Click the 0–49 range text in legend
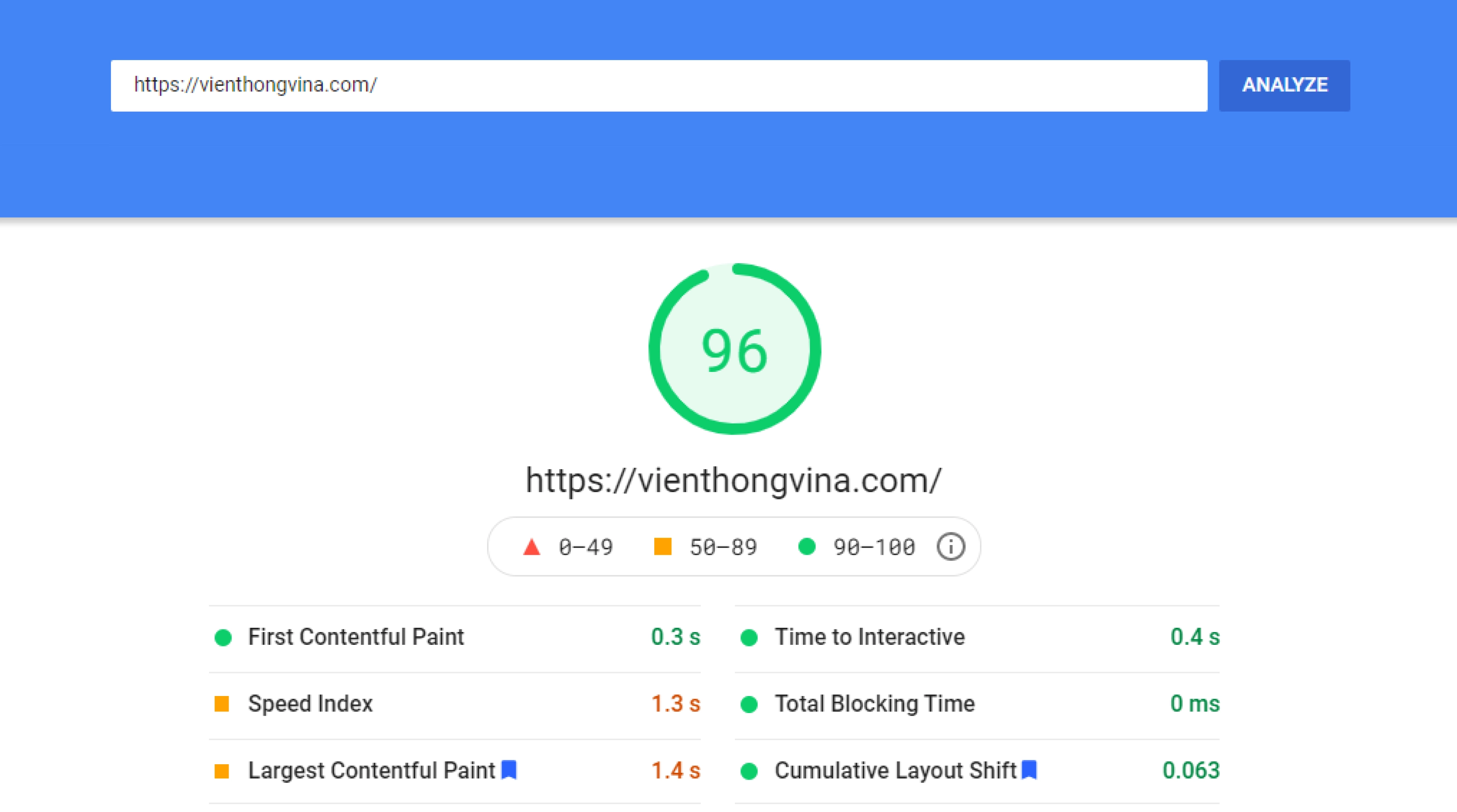The image size is (1457, 812). 586,547
